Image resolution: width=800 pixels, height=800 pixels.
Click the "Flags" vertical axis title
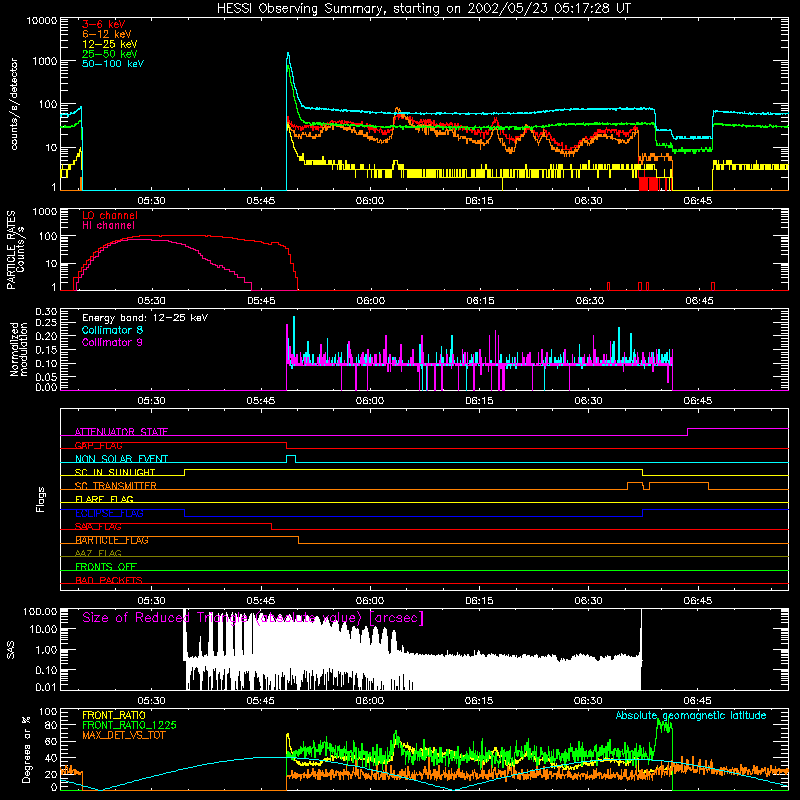pos(41,499)
